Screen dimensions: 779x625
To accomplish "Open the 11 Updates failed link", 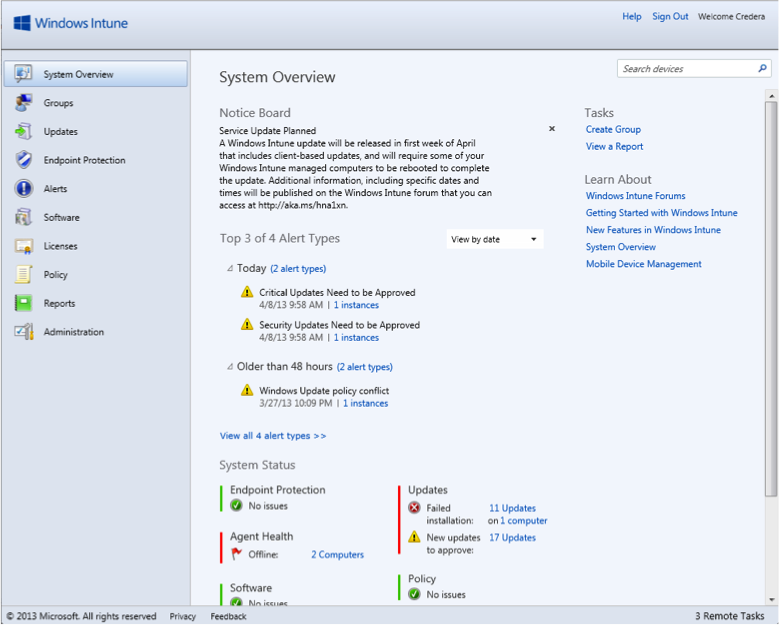I will (512, 508).
